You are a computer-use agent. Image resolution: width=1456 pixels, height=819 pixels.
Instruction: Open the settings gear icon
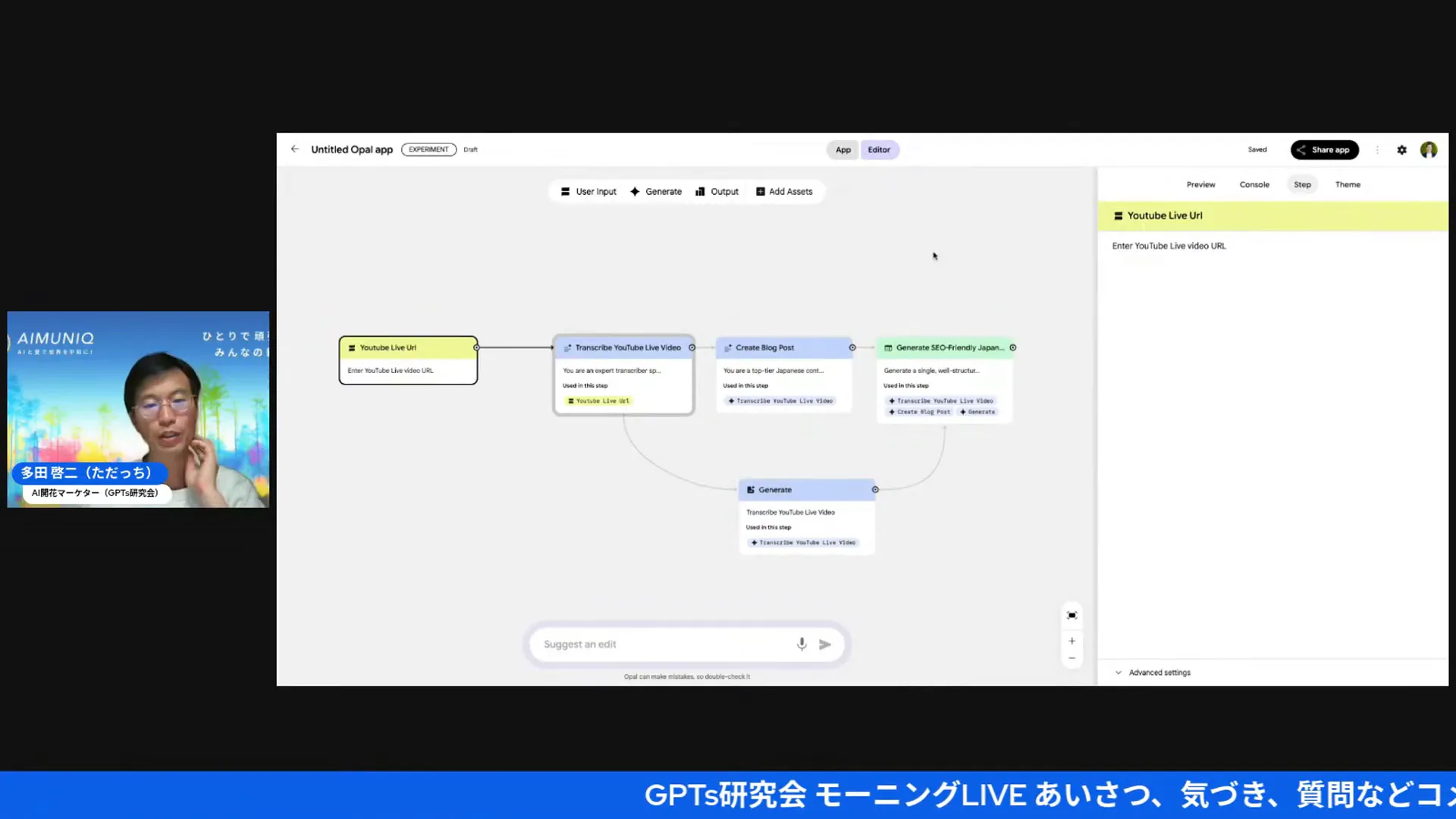(1401, 150)
